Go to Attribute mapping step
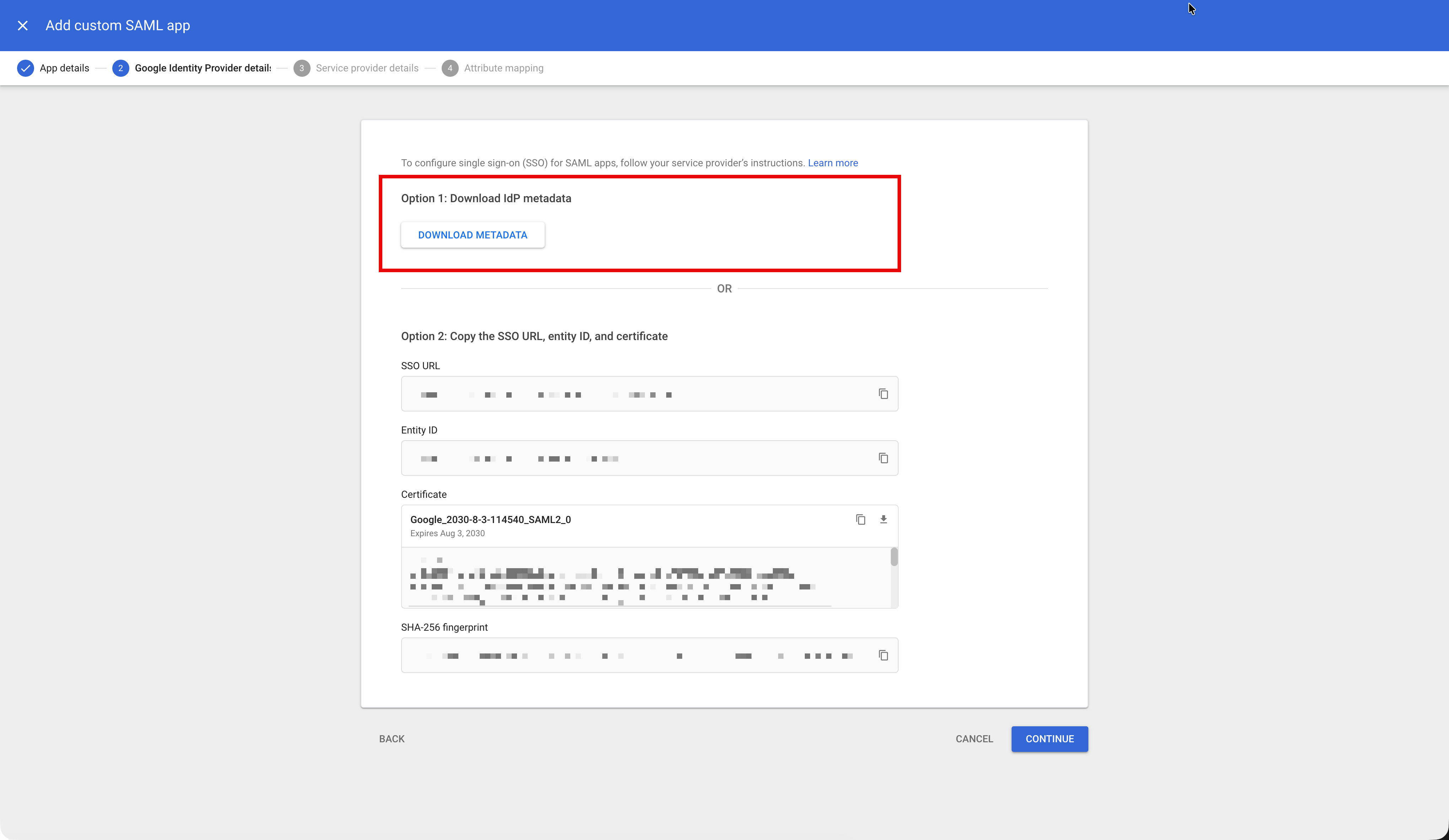This screenshot has height=840, width=1449. (503, 68)
